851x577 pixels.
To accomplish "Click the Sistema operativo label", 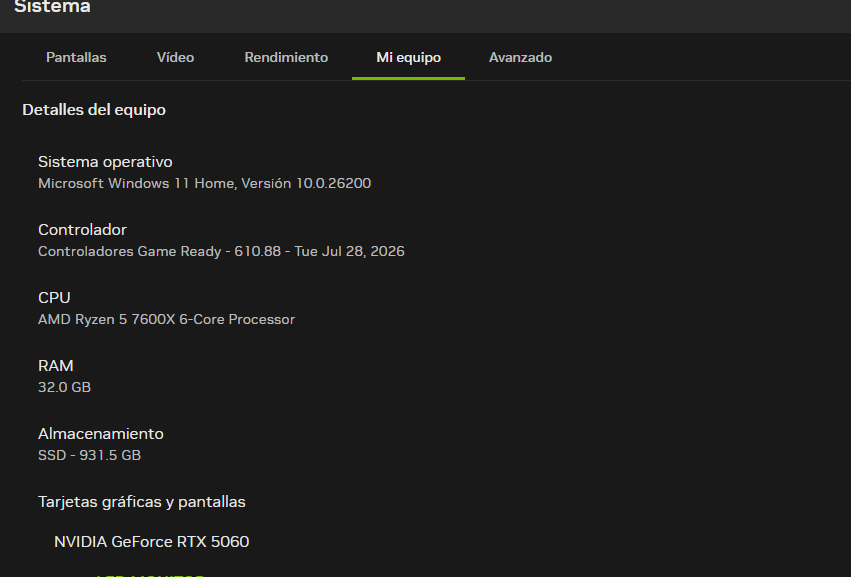I will click(x=105, y=162).
